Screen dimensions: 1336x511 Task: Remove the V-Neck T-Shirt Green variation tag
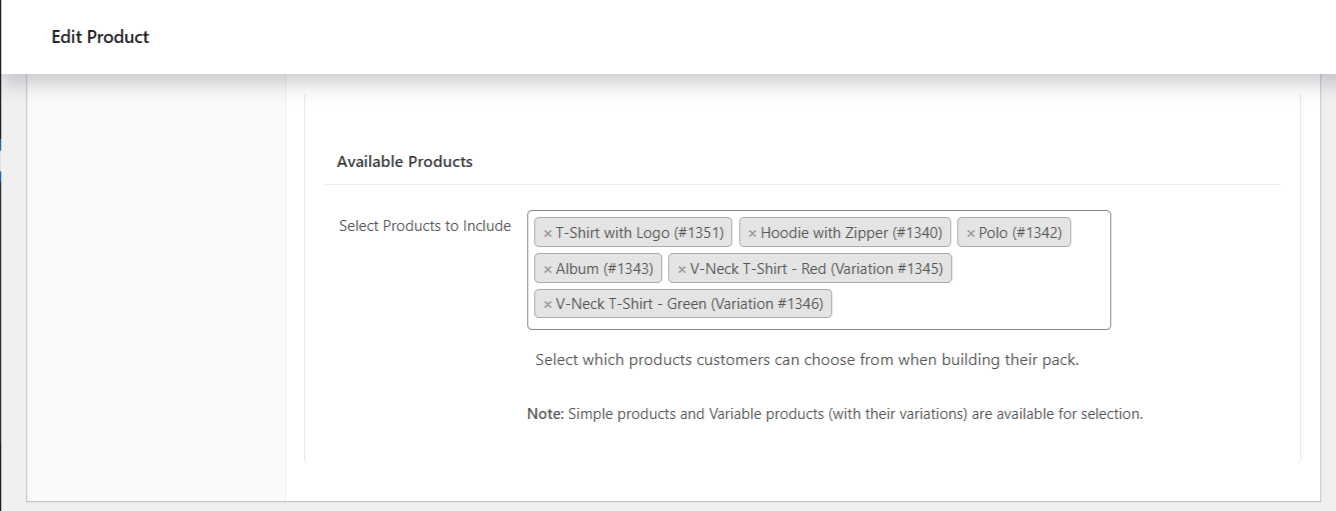547,304
